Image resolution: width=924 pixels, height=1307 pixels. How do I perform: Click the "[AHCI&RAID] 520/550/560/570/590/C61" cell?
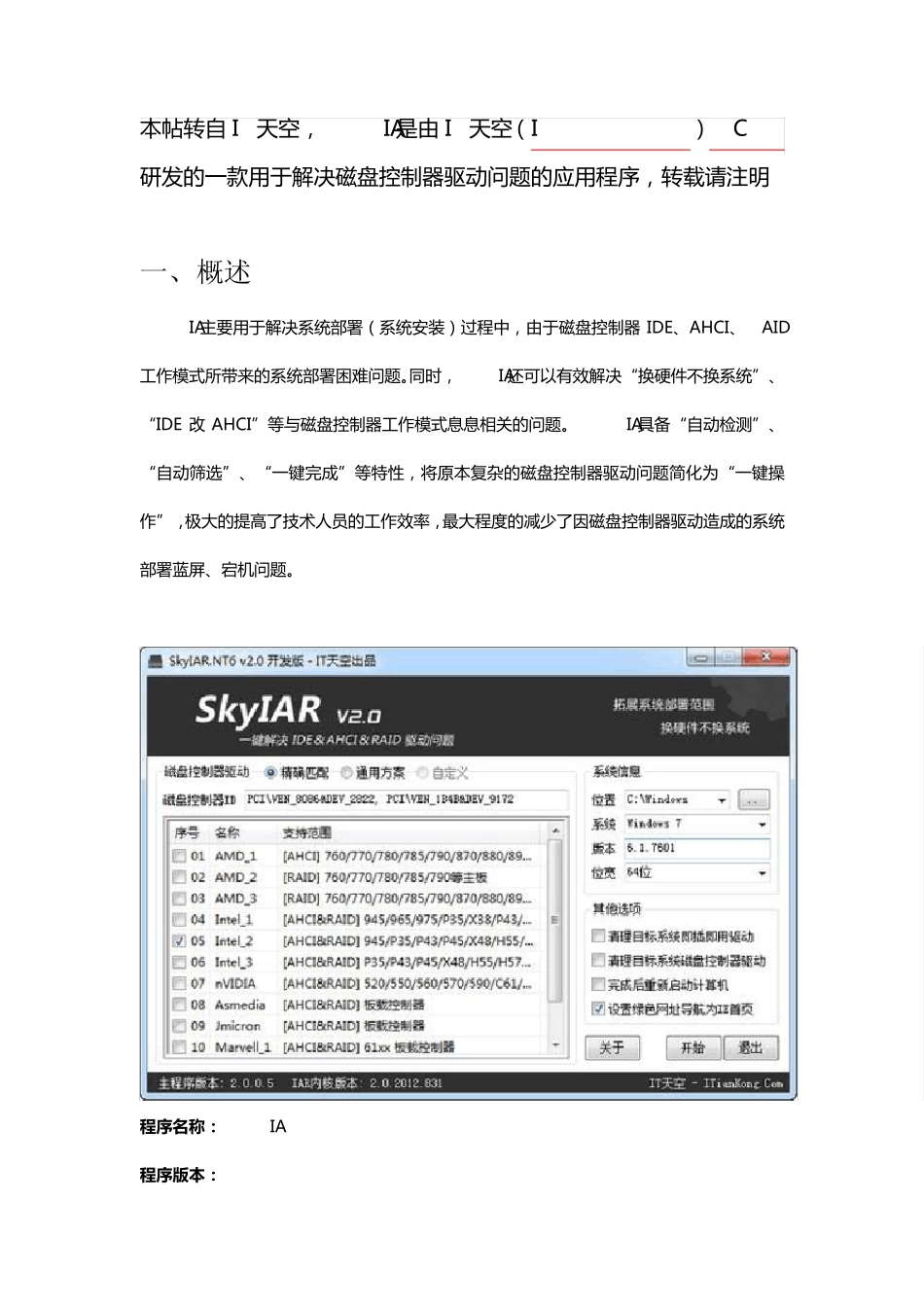pos(408,984)
